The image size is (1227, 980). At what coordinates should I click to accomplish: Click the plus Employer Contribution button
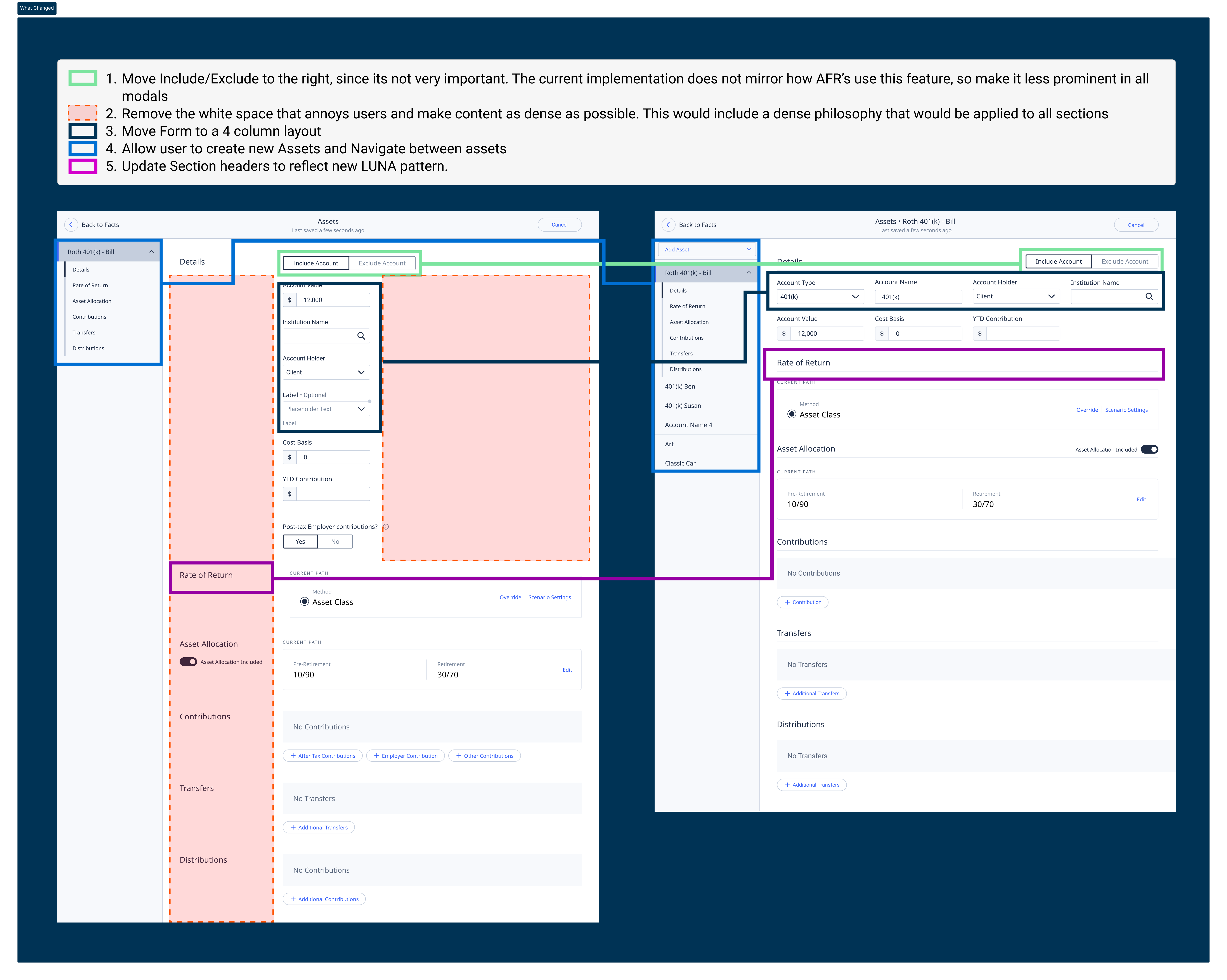406,756
